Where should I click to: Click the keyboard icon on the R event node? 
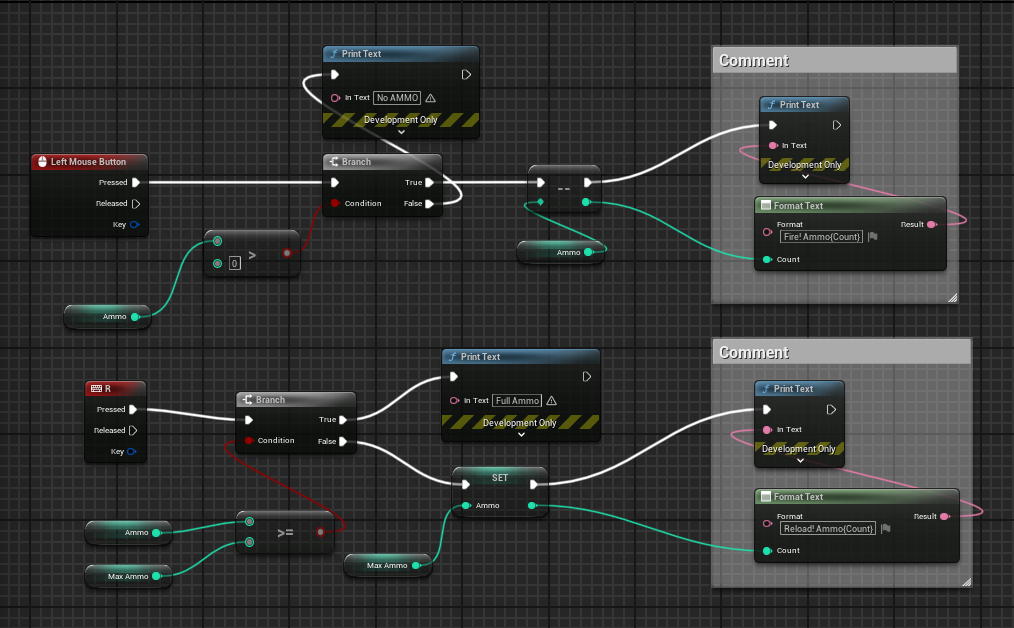95,388
